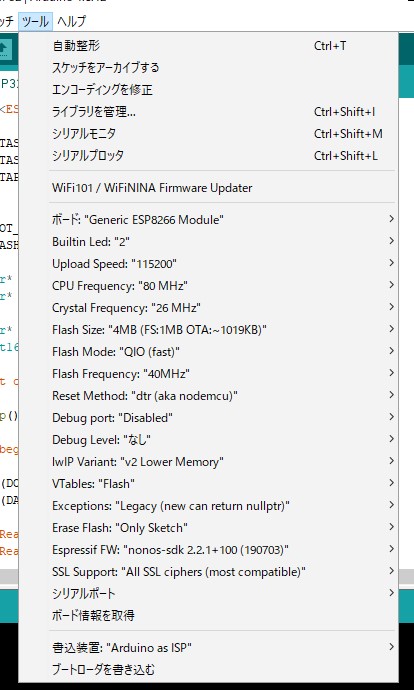Screen dimensions: 414x690
Task: Expand the シリアルポート submenu
Action: click(209, 593)
